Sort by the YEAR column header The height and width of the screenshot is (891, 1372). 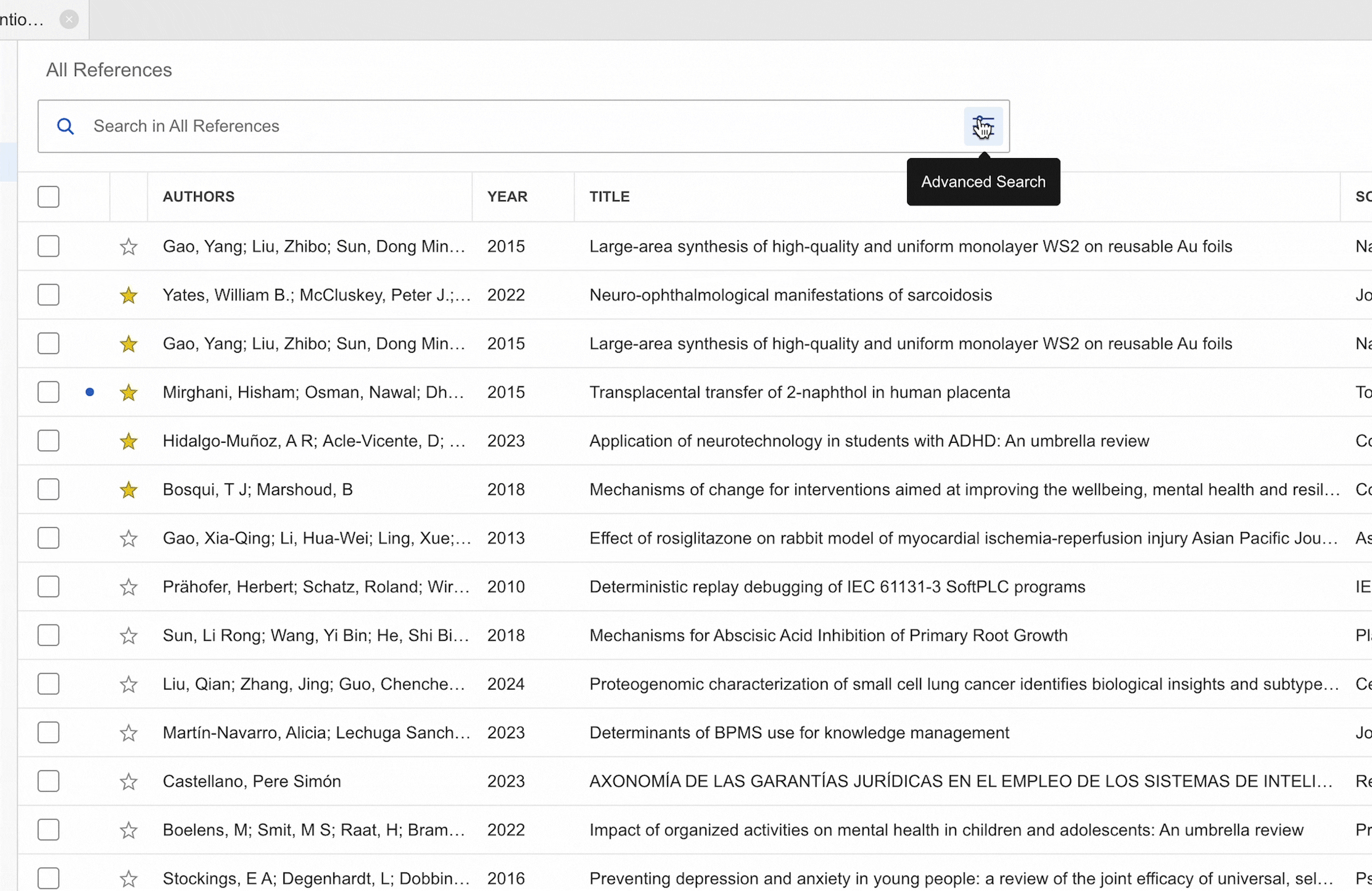[x=507, y=196]
